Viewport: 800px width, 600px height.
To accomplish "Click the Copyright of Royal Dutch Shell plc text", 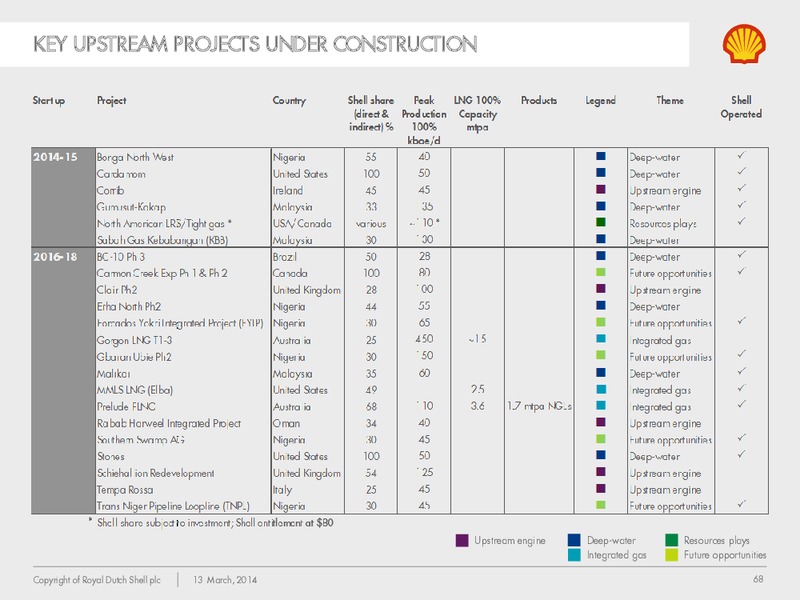I will (97, 580).
